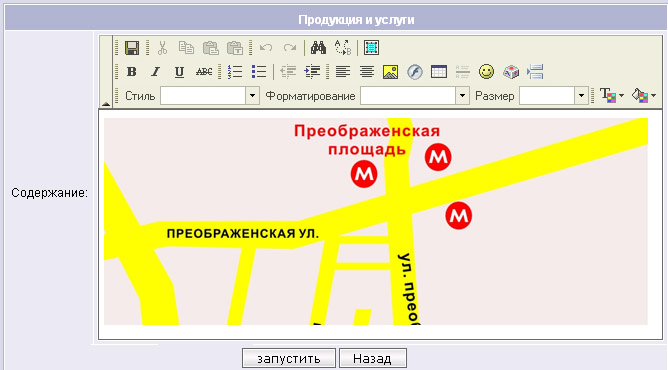Insert a Flash object
The width and height of the screenshot is (668, 370).
pyautogui.click(x=415, y=72)
